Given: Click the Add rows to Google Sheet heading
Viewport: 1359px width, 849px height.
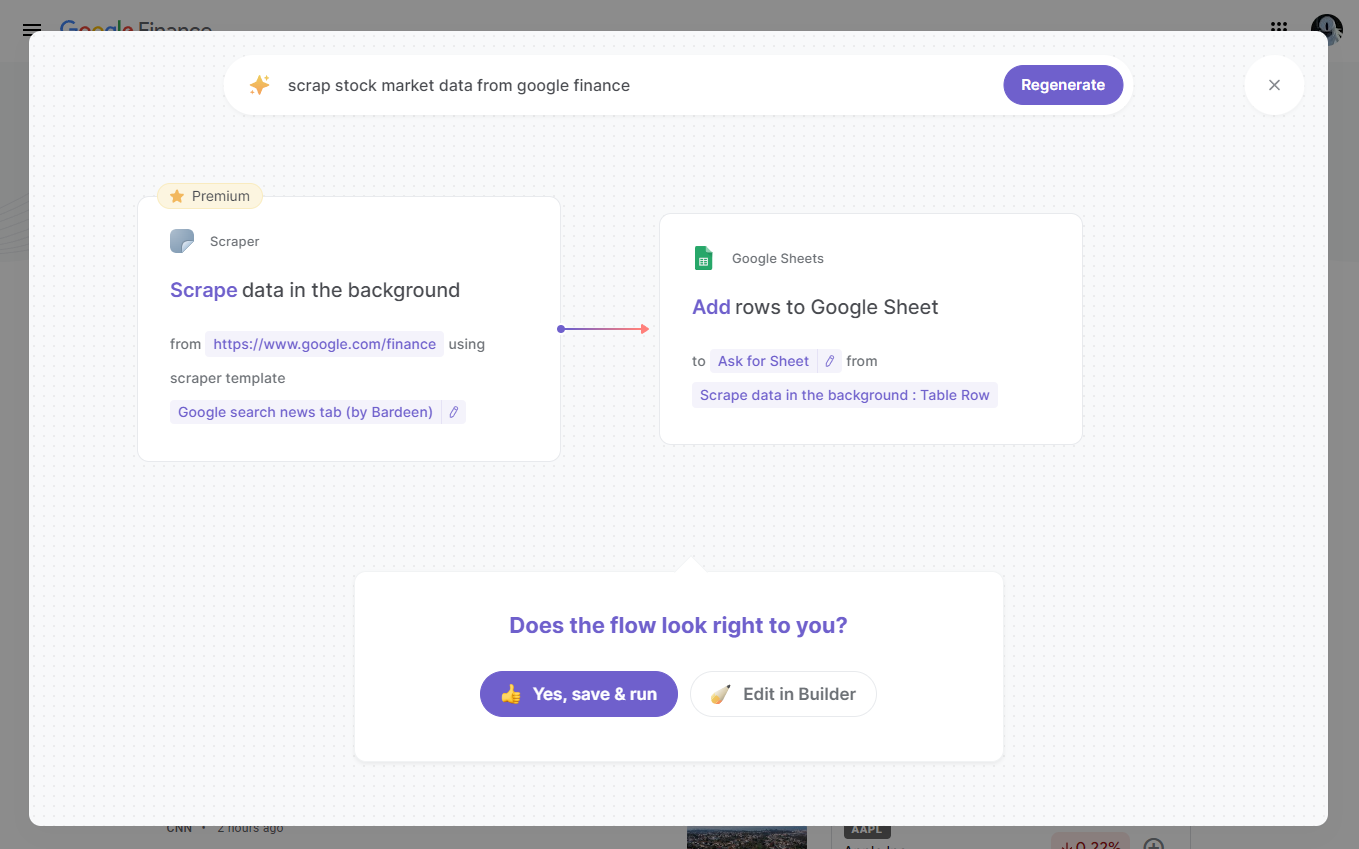Looking at the screenshot, I should click(815, 307).
